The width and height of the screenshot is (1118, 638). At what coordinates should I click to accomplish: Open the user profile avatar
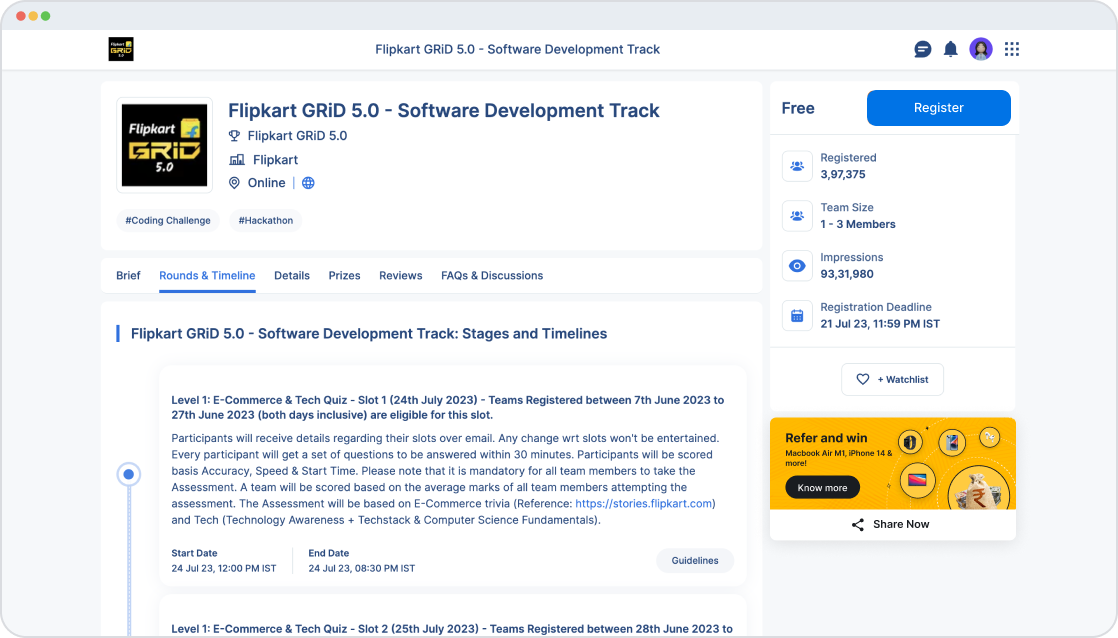(981, 49)
